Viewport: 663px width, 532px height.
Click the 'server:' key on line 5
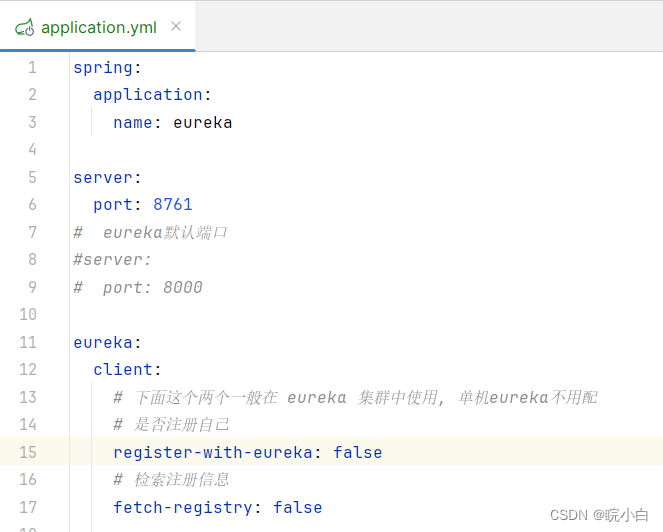(x=107, y=178)
